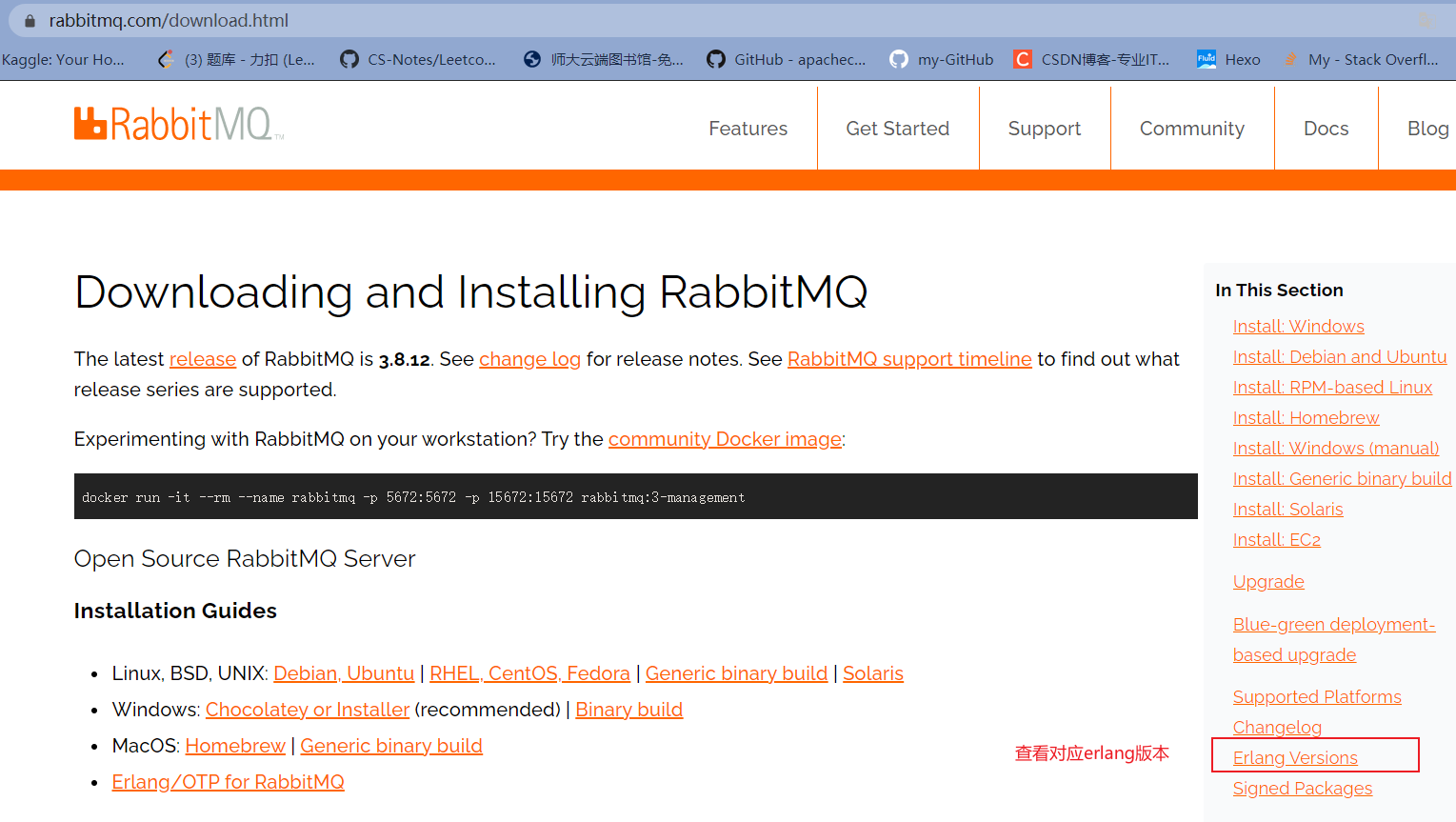Click the 'In This Section' heading
The height and width of the screenshot is (822, 1456).
click(x=1279, y=291)
